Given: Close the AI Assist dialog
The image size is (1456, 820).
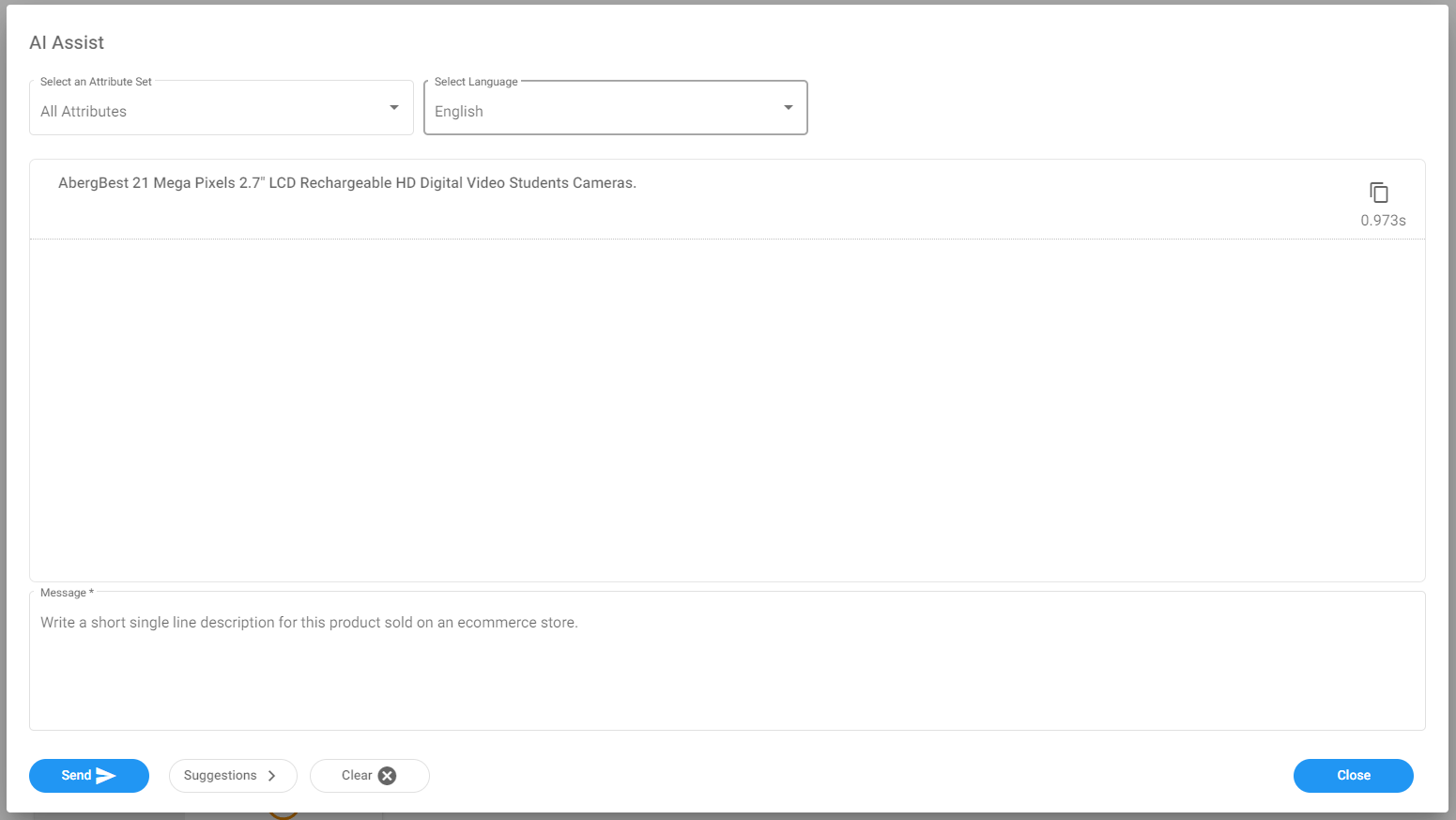Looking at the screenshot, I should (1353, 776).
